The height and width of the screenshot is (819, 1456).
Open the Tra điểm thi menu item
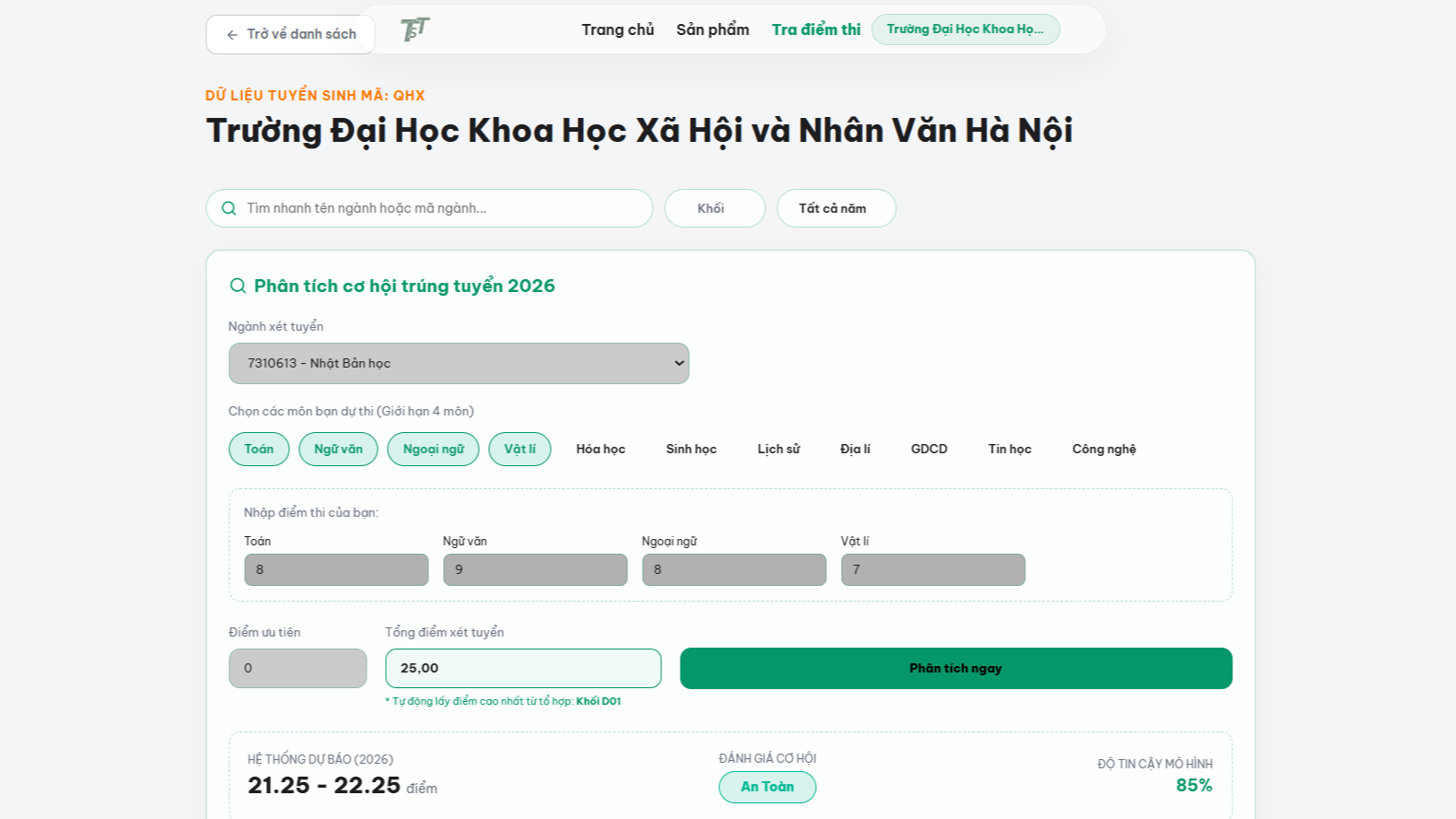(816, 29)
